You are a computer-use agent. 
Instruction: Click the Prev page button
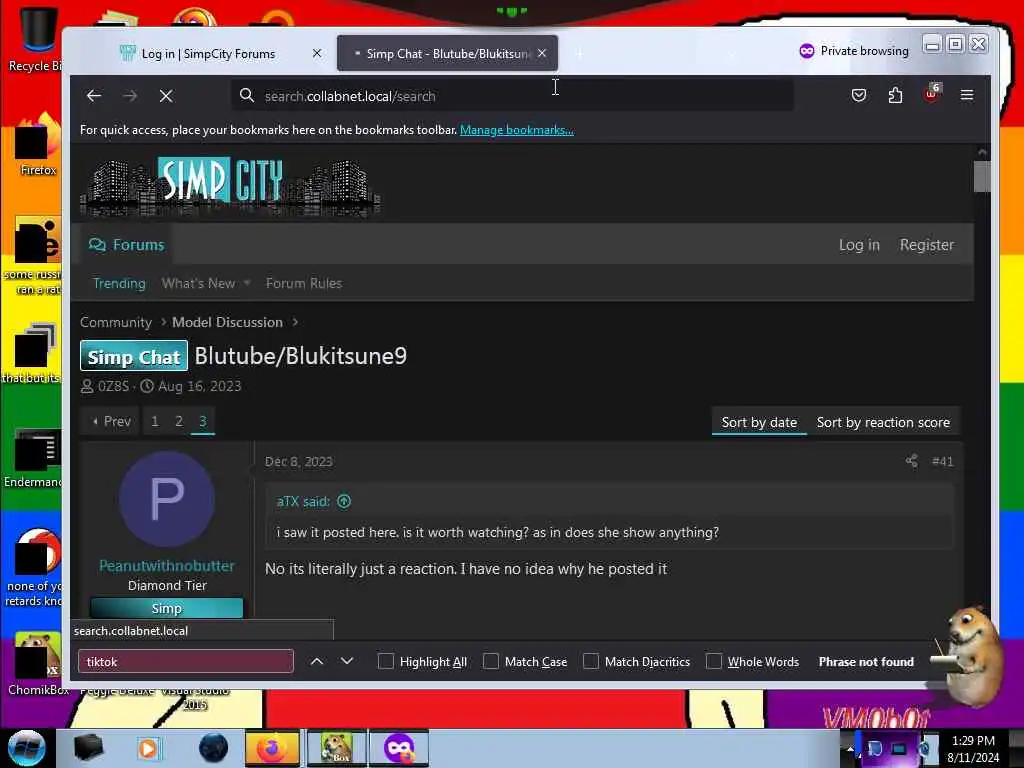click(x=112, y=421)
